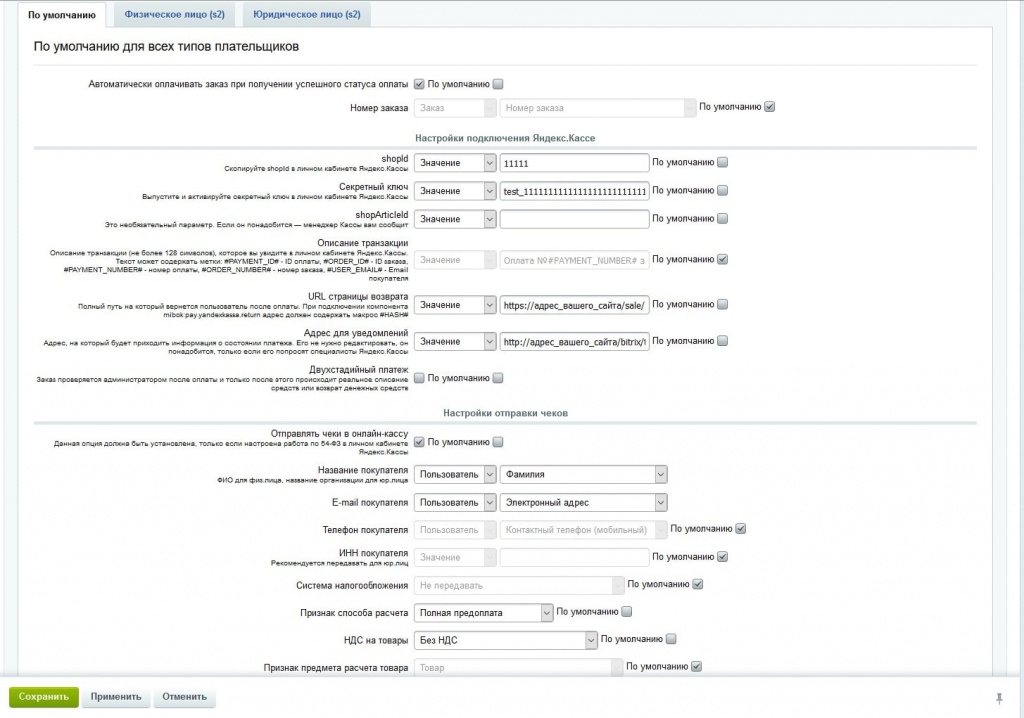This screenshot has height=718, width=1024.
Task: Toggle По умолчанию for Двухстадийный платеж
Action: pyautogui.click(x=498, y=378)
